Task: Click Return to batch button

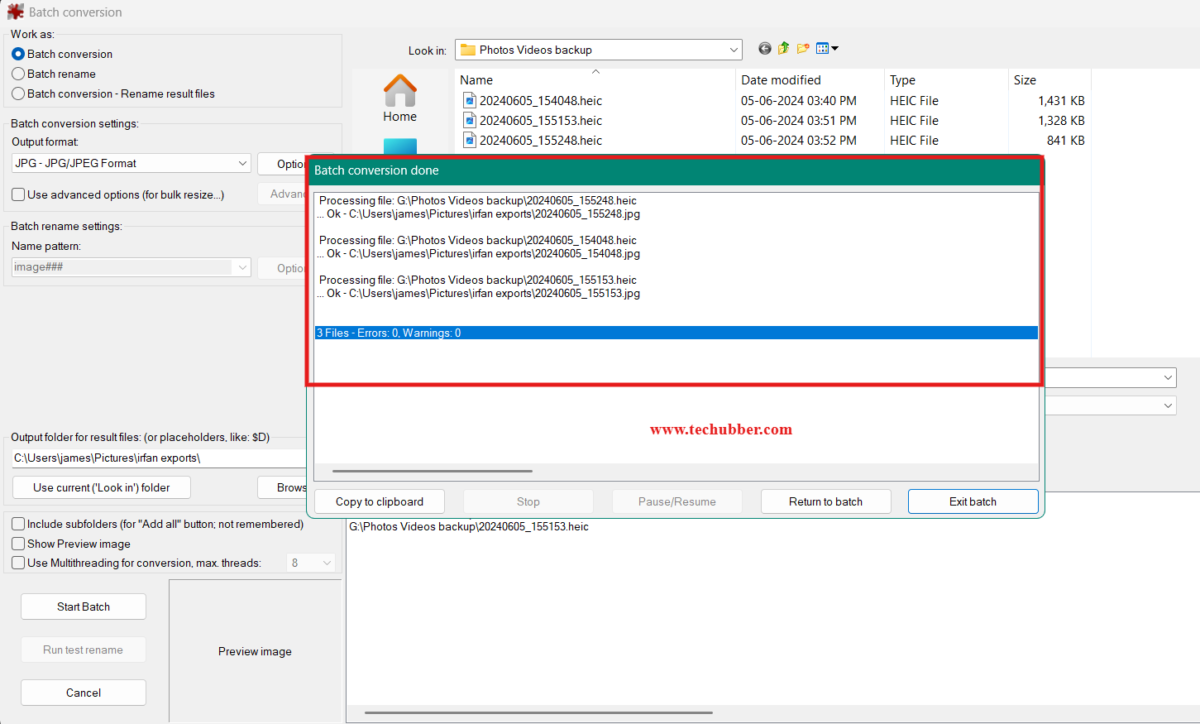Action: pyautogui.click(x=826, y=501)
